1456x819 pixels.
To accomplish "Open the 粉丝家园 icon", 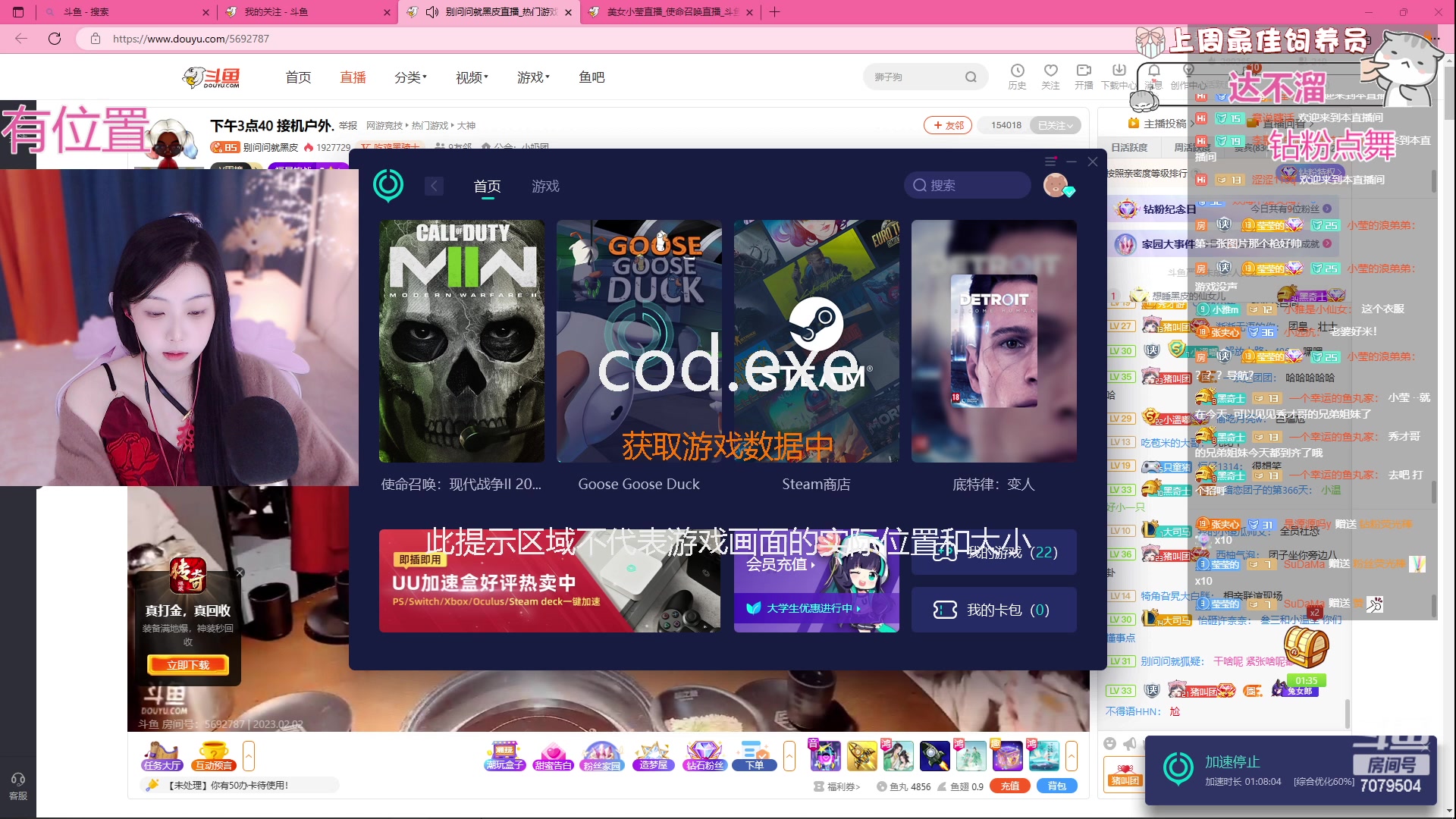I will click(x=601, y=756).
